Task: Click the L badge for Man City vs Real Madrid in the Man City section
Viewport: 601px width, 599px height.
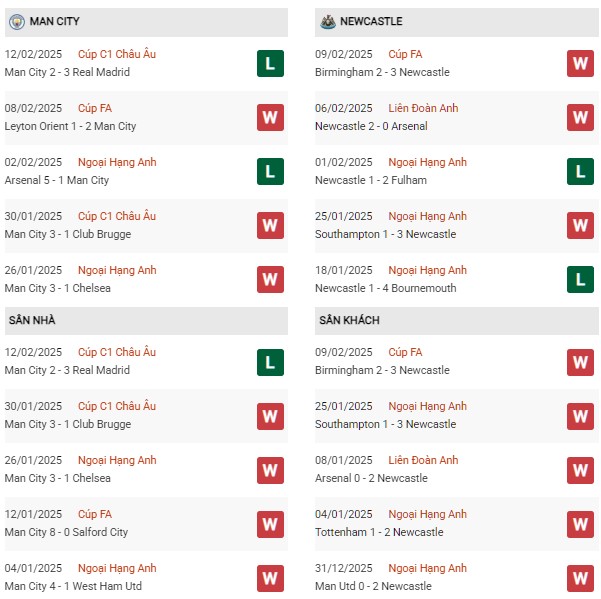Action: (x=270, y=63)
